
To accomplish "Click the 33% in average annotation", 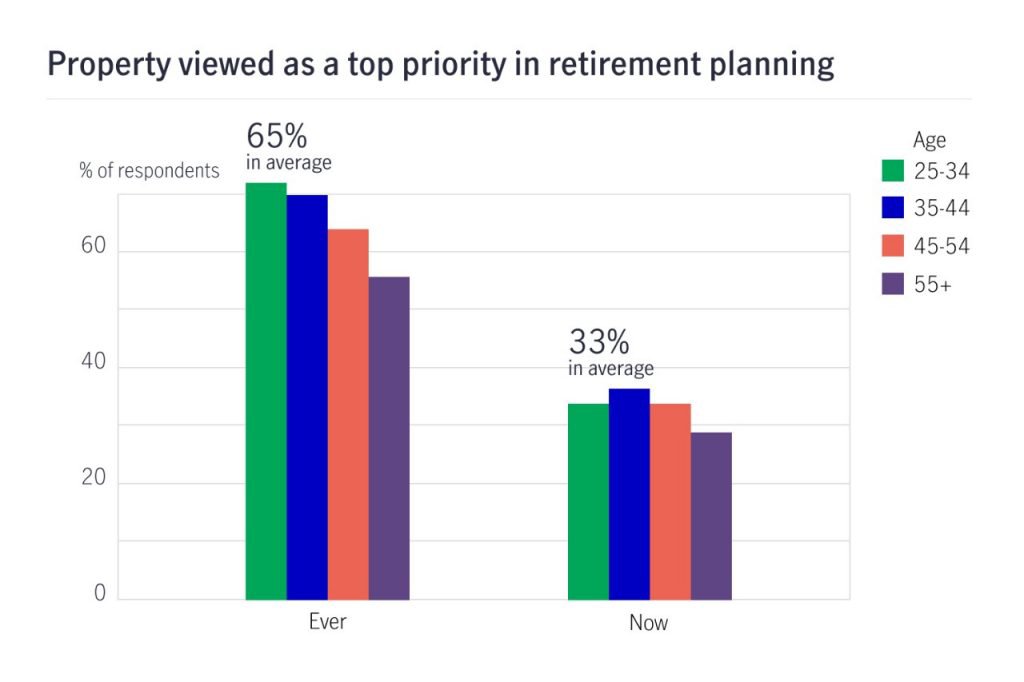I will pos(611,351).
